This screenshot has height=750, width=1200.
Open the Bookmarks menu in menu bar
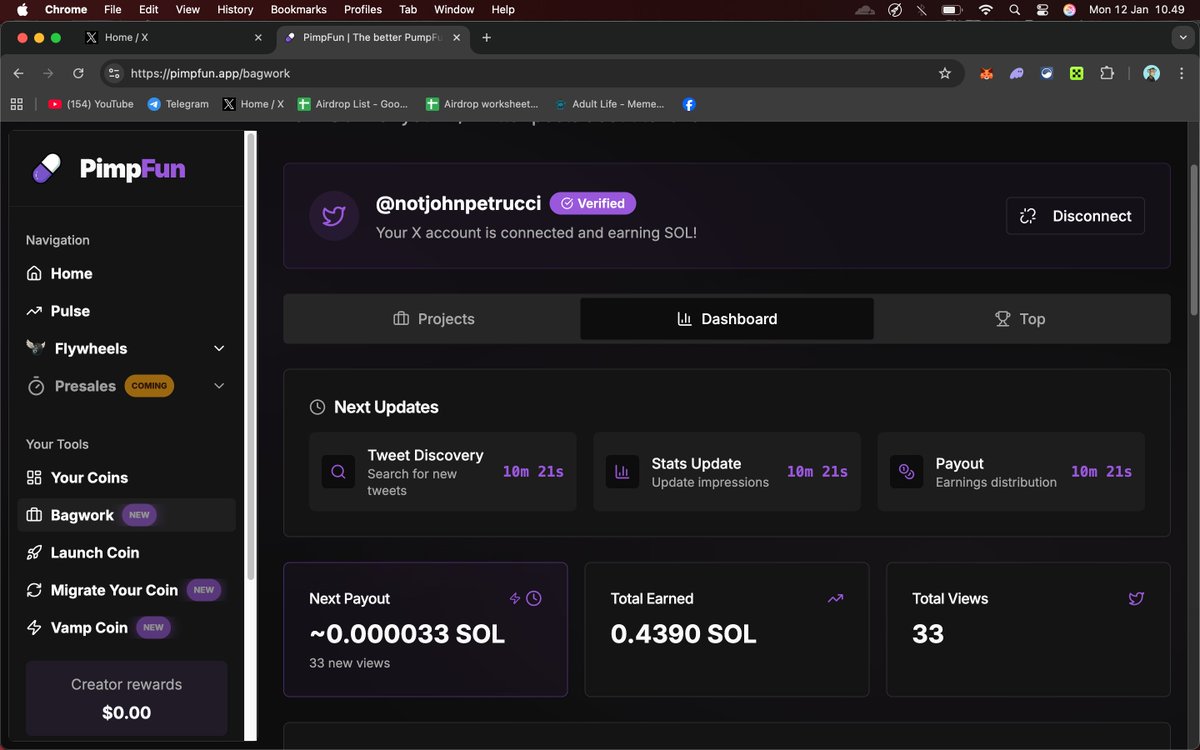coord(298,9)
